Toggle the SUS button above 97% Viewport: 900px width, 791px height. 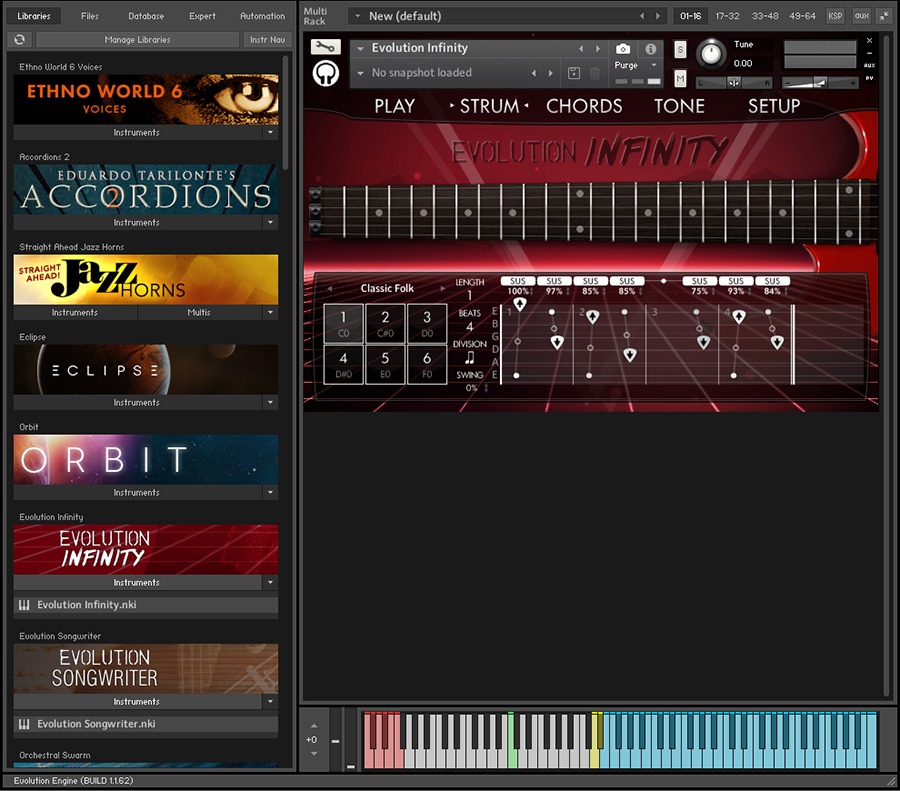coord(554,281)
